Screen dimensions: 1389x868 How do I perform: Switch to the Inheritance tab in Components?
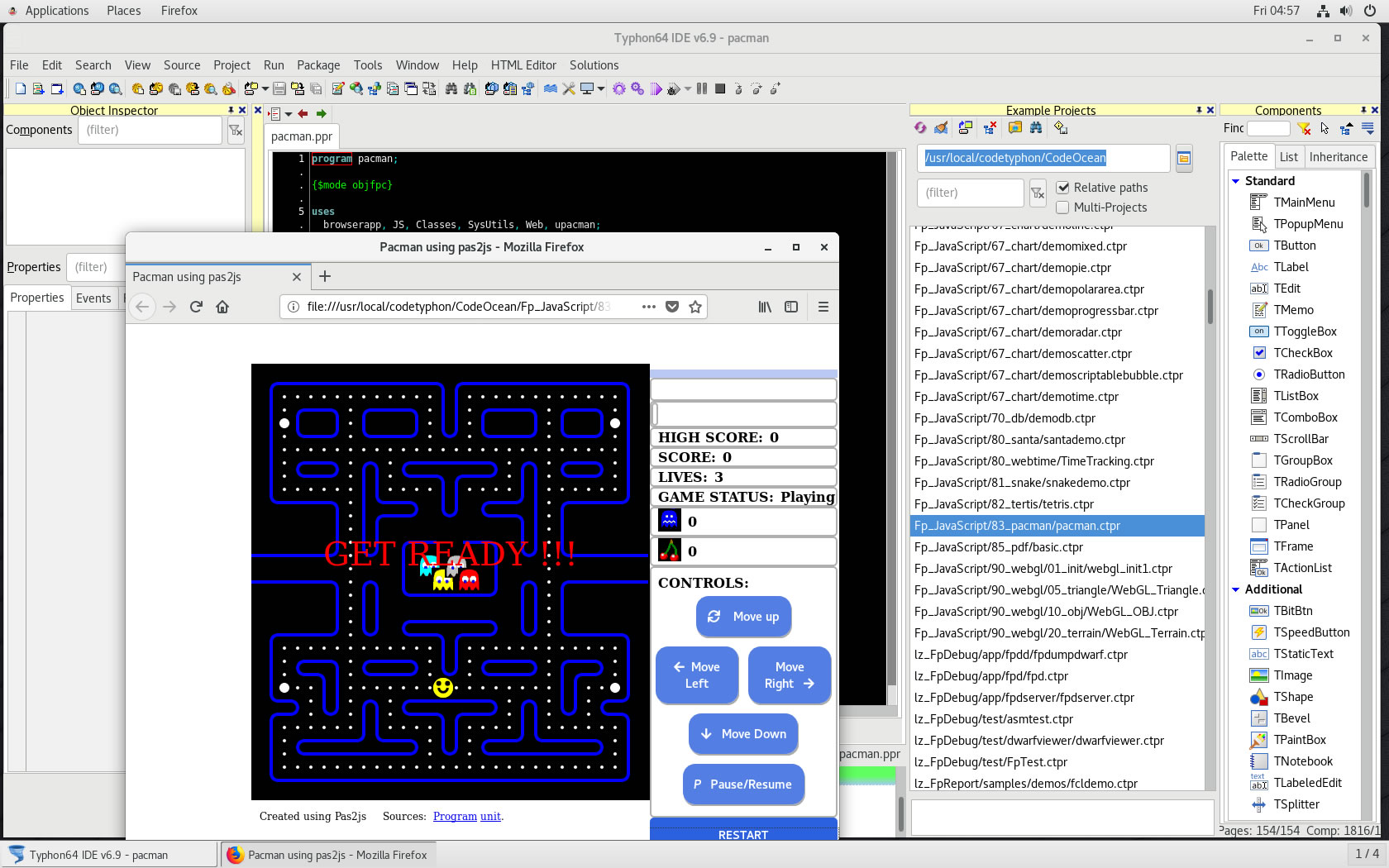click(1338, 157)
